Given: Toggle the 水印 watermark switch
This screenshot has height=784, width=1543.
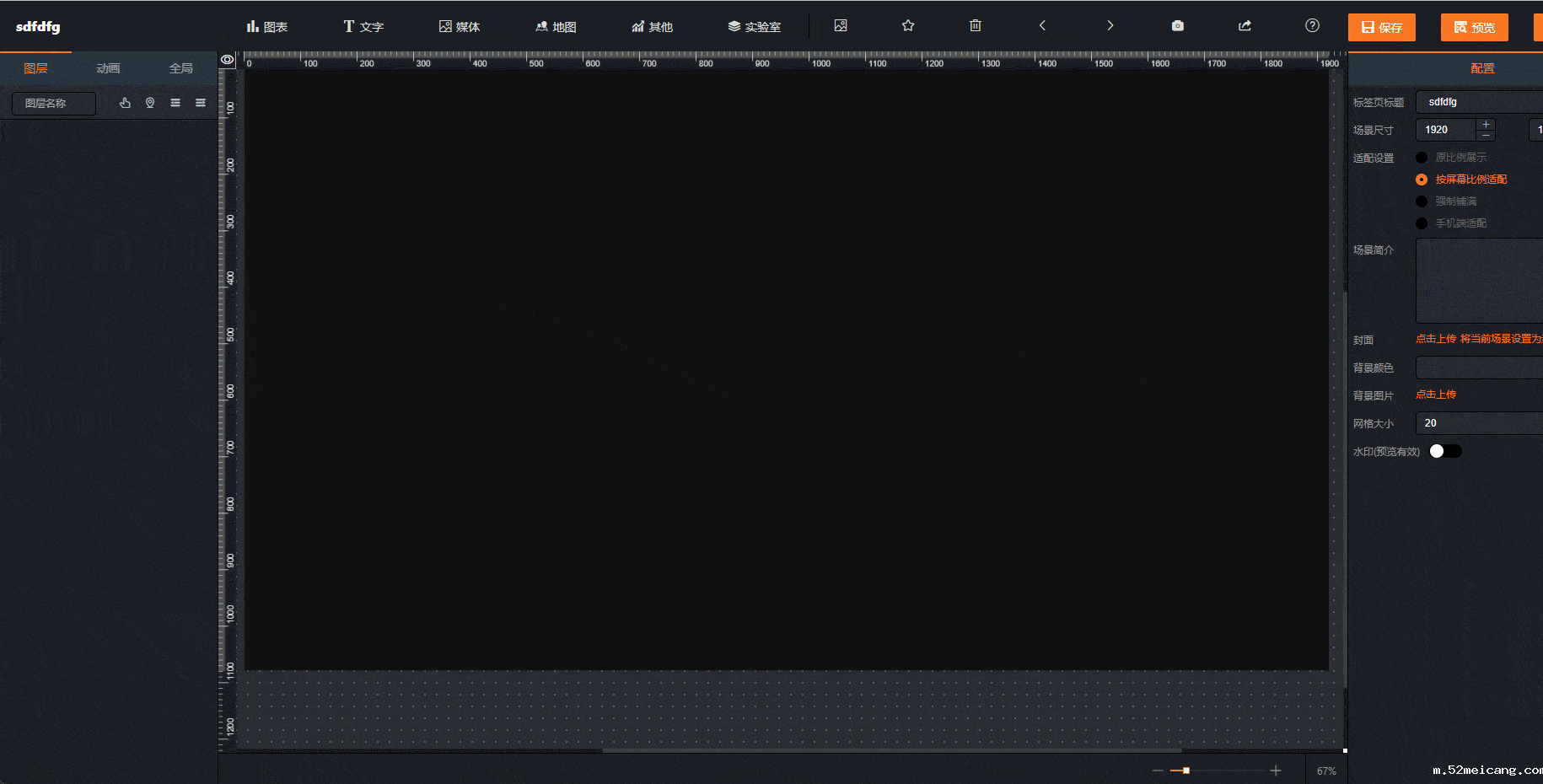Looking at the screenshot, I should coord(1445,451).
